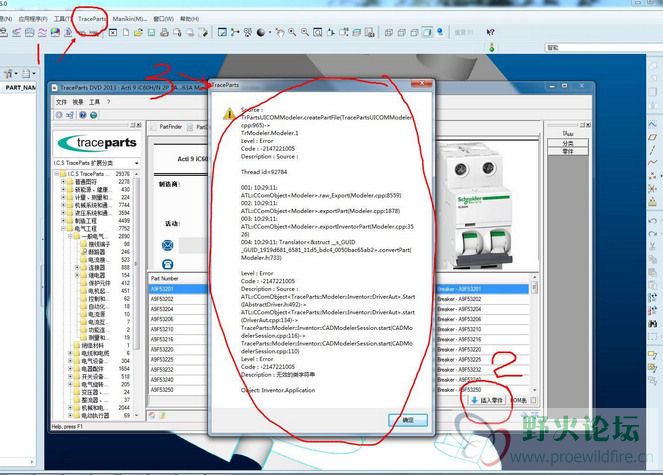663x475 pixels.
Task: Expand the 继电器 folder node
Action: tap(77, 275)
